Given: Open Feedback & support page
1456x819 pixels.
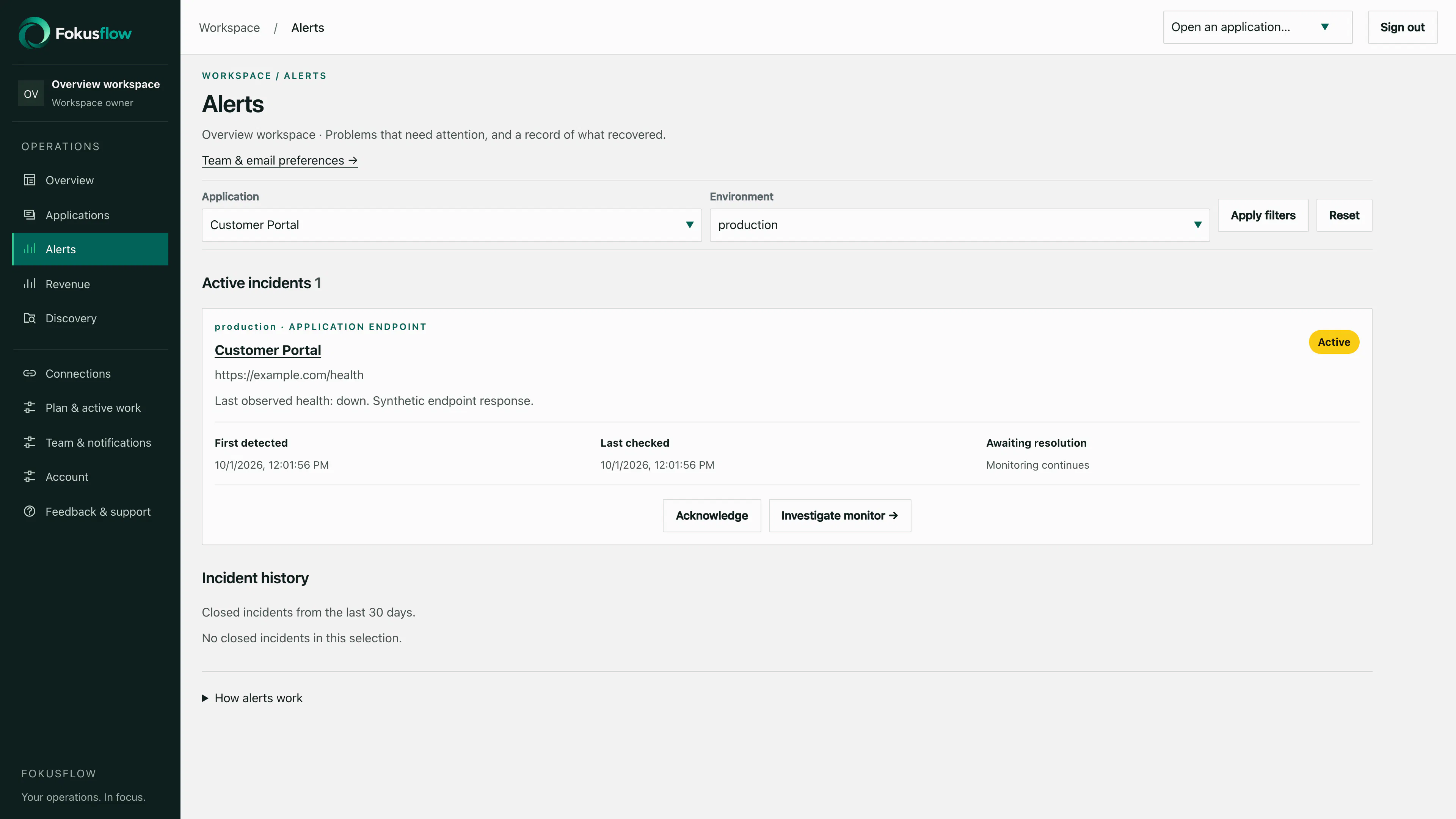Looking at the screenshot, I should pyautogui.click(x=91, y=511).
